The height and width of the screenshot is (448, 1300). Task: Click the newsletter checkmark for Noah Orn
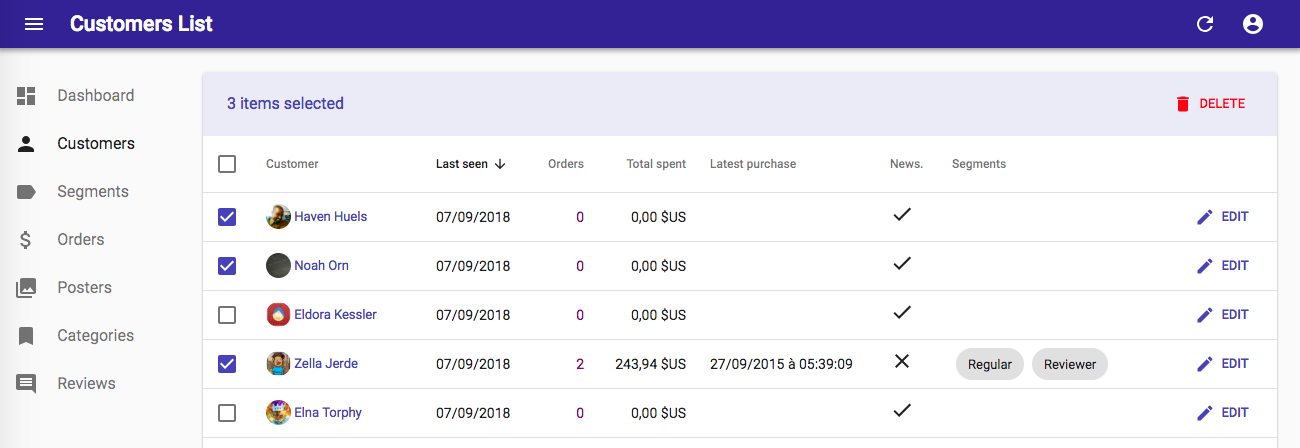[x=902, y=263]
